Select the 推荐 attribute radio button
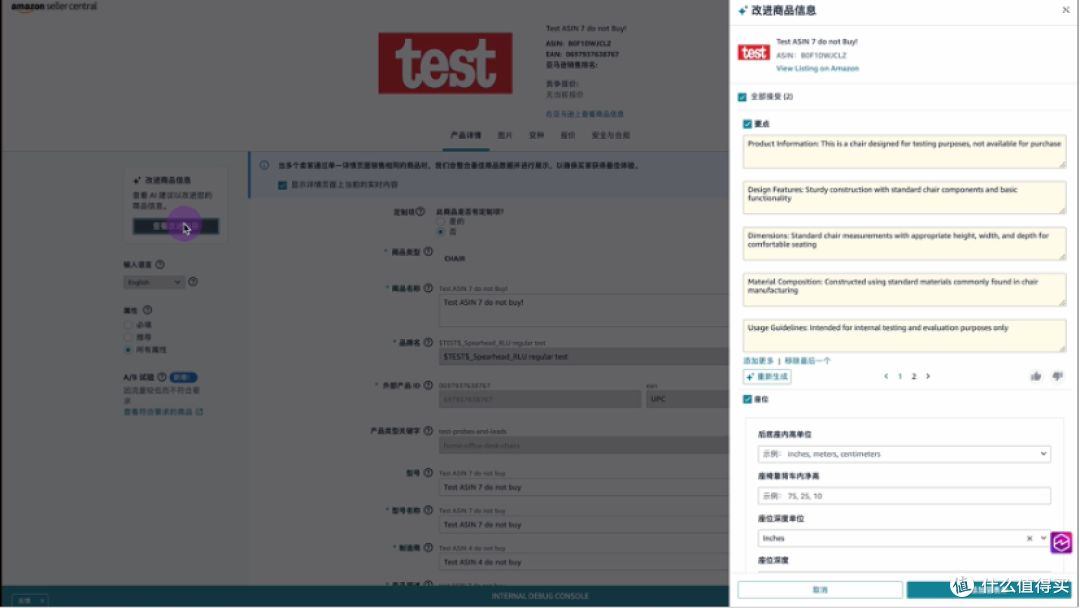Viewport: 1080px width, 608px height. pos(128,337)
